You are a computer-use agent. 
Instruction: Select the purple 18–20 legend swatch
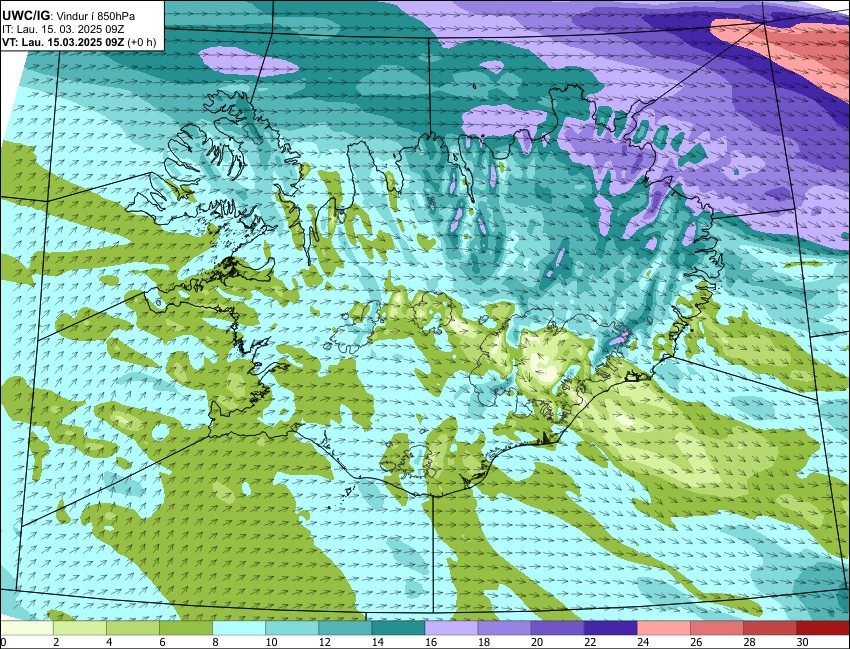[505, 628]
